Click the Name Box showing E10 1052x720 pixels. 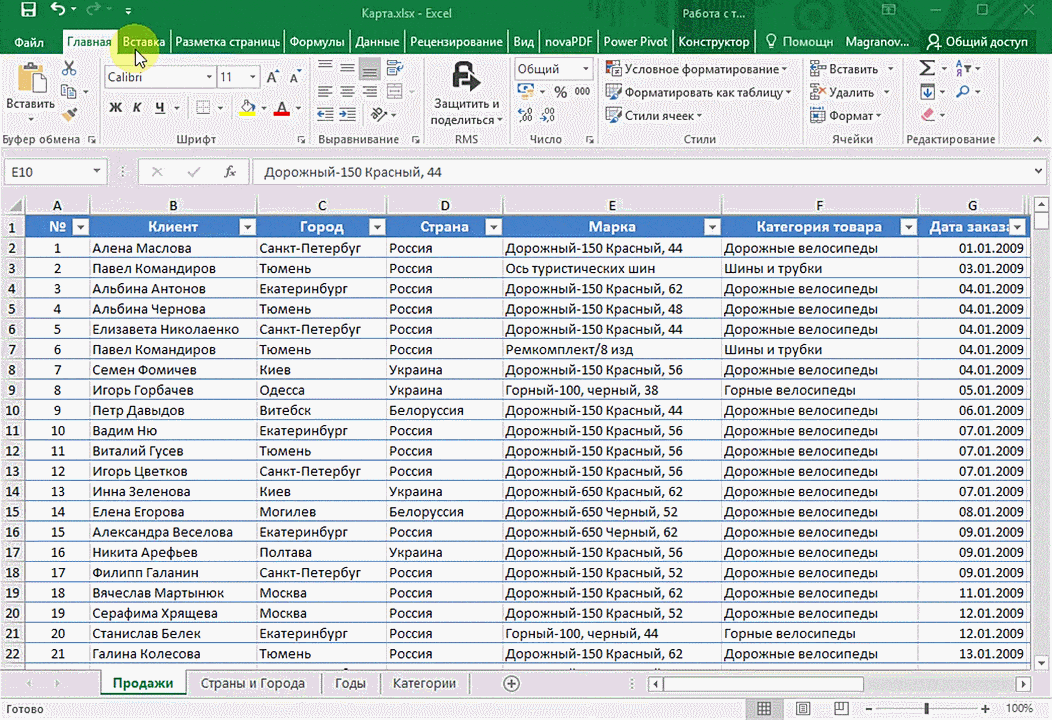coord(47,172)
